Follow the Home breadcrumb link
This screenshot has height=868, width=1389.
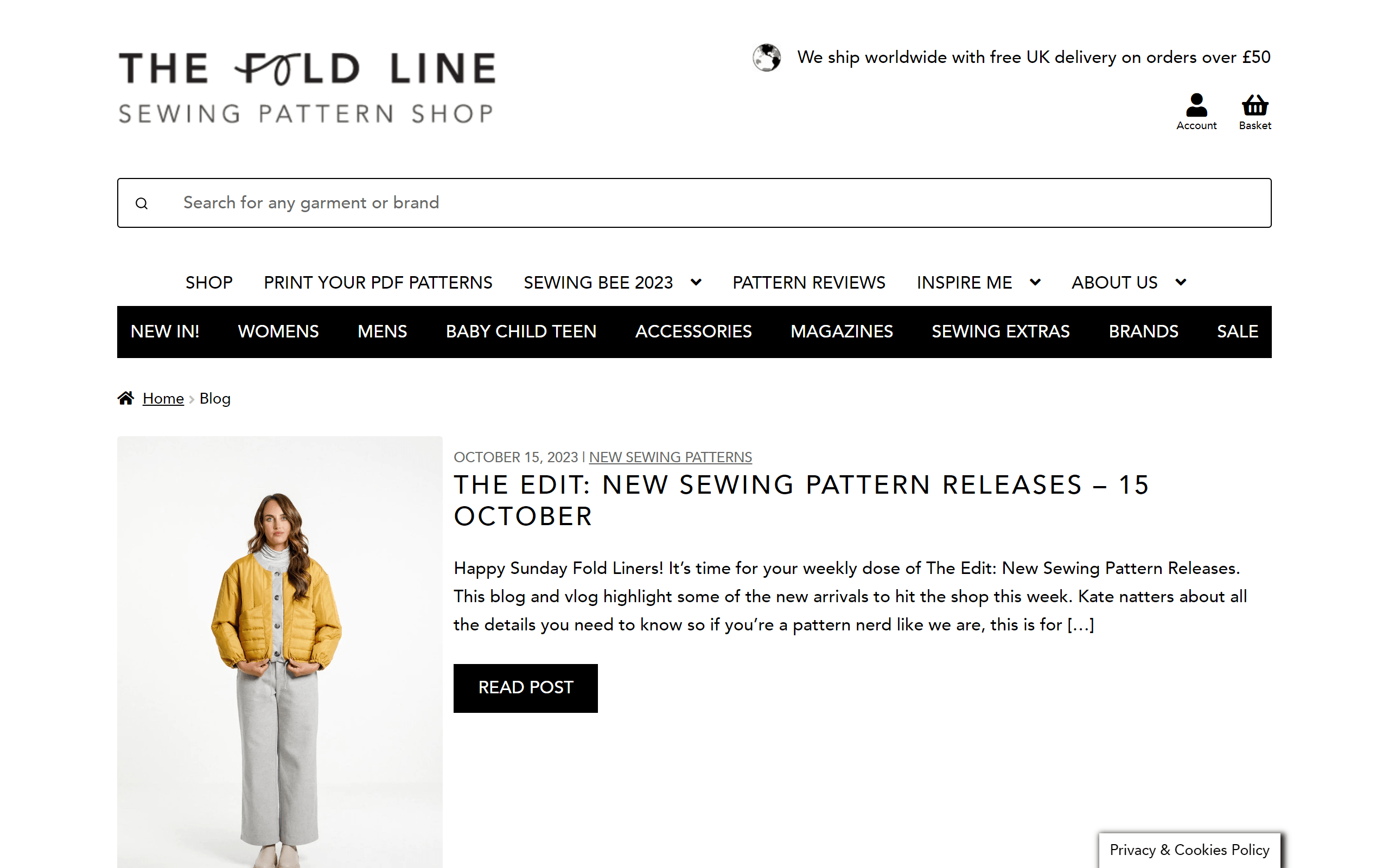(163, 398)
